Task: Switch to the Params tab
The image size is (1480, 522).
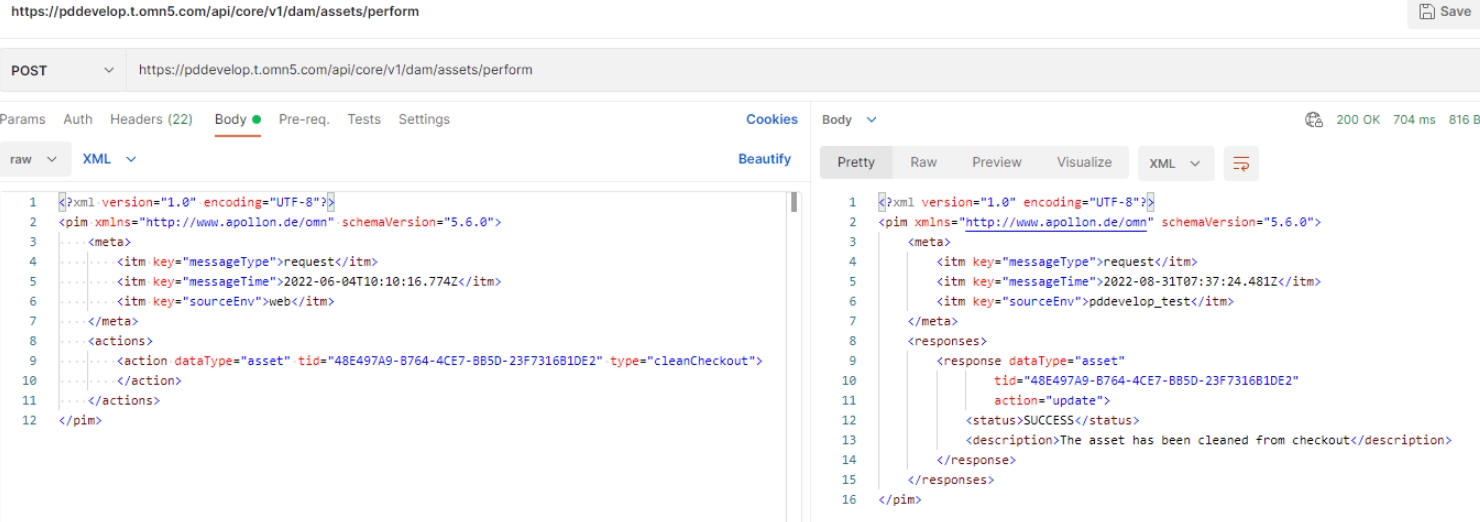Action: point(22,119)
